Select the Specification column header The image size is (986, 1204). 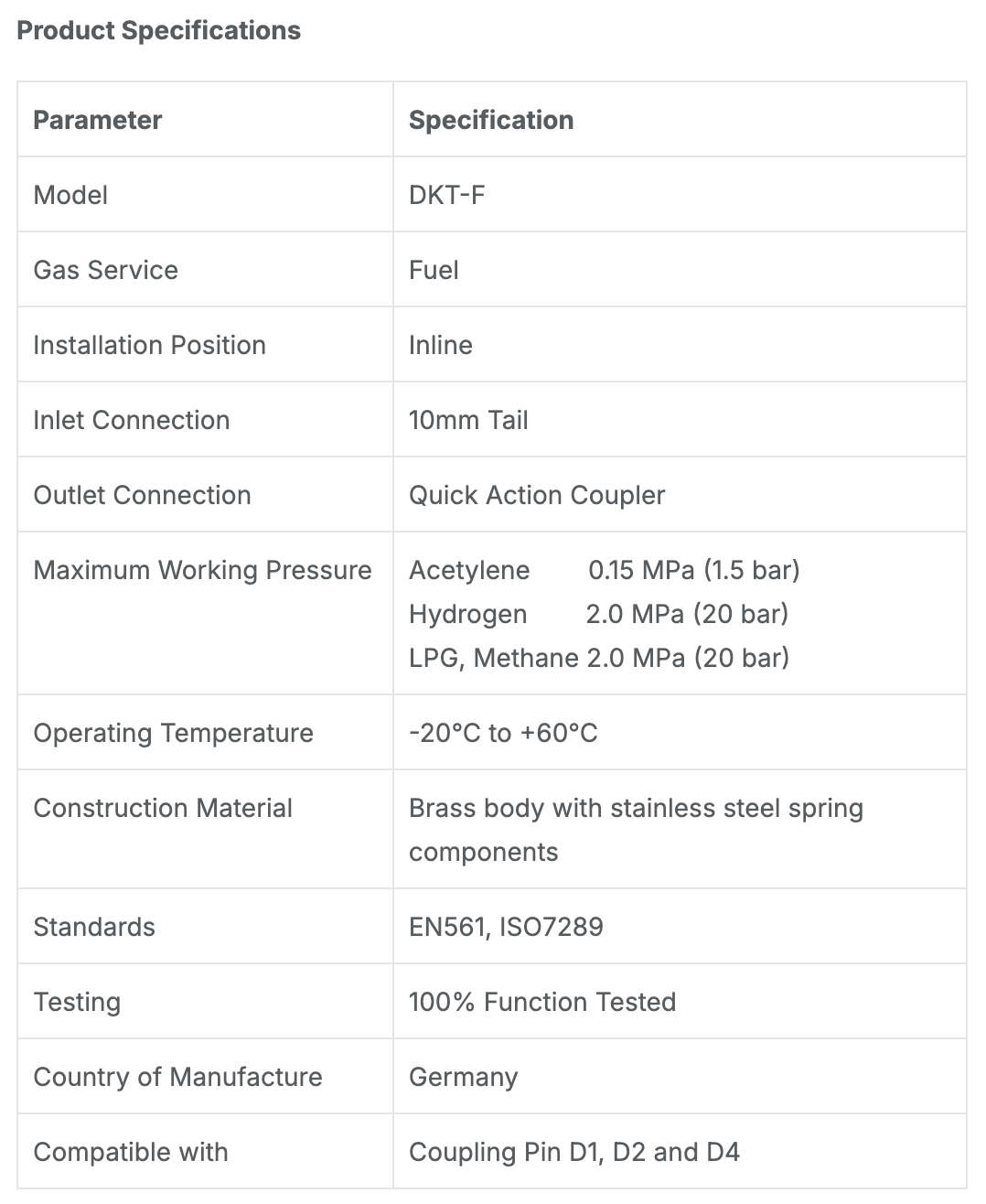(x=491, y=120)
